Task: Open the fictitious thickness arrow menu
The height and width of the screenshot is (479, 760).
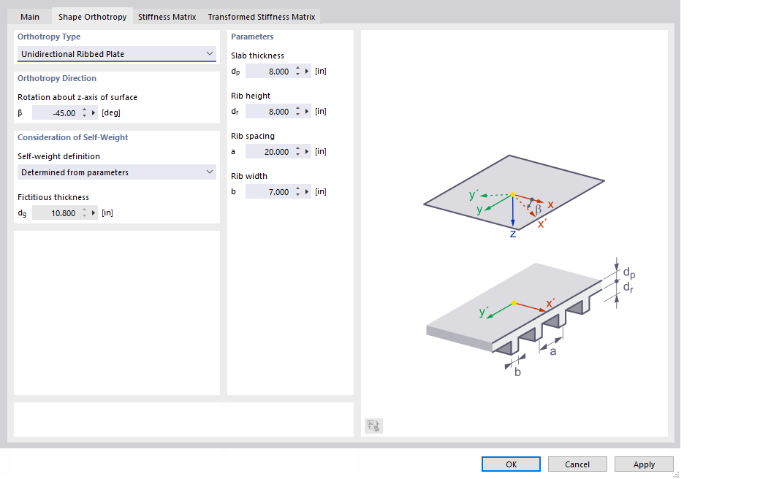Action: 93,213
